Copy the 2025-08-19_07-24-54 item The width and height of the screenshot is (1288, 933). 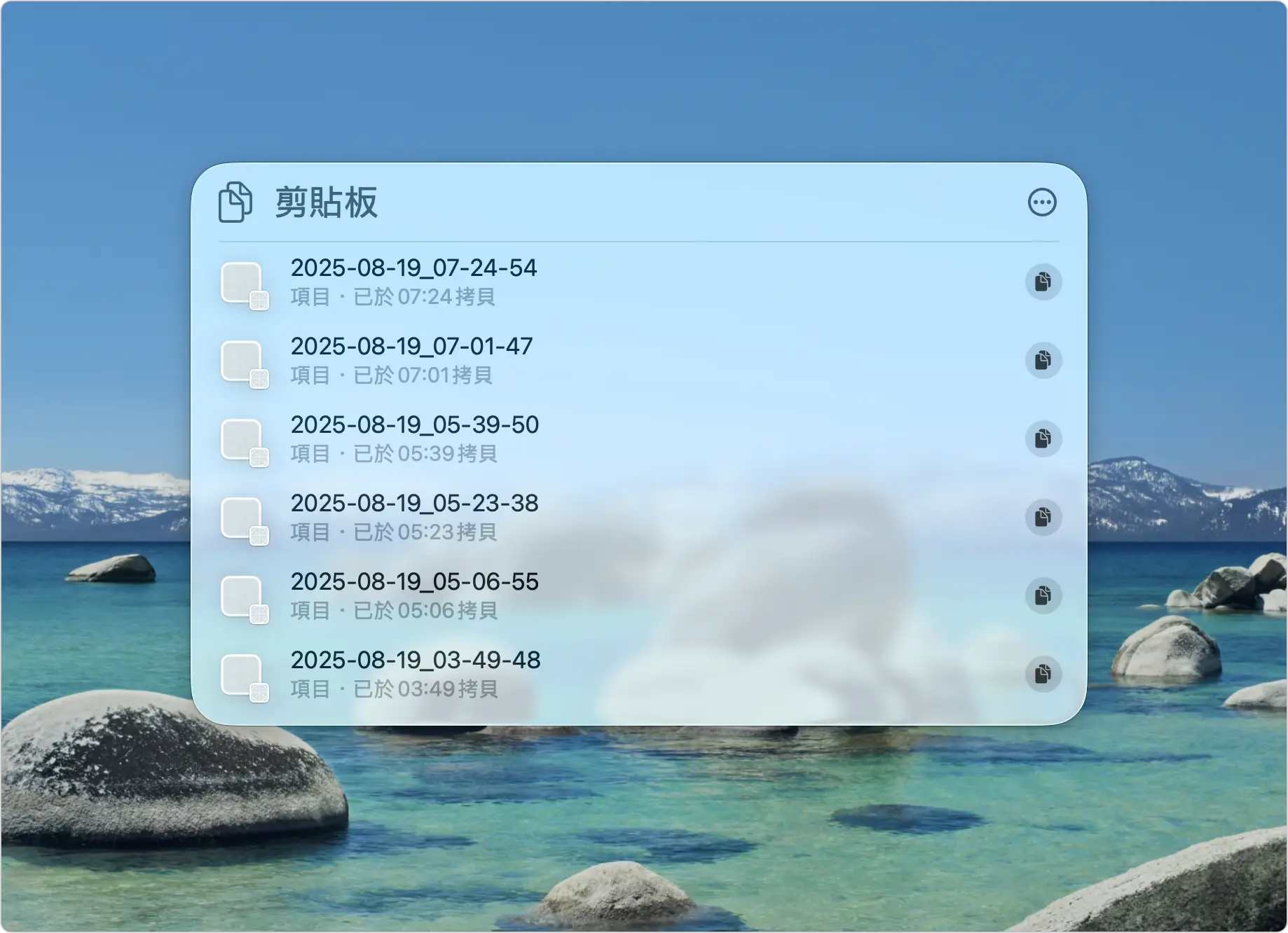pyautogui.click(x=1043, y=282)
